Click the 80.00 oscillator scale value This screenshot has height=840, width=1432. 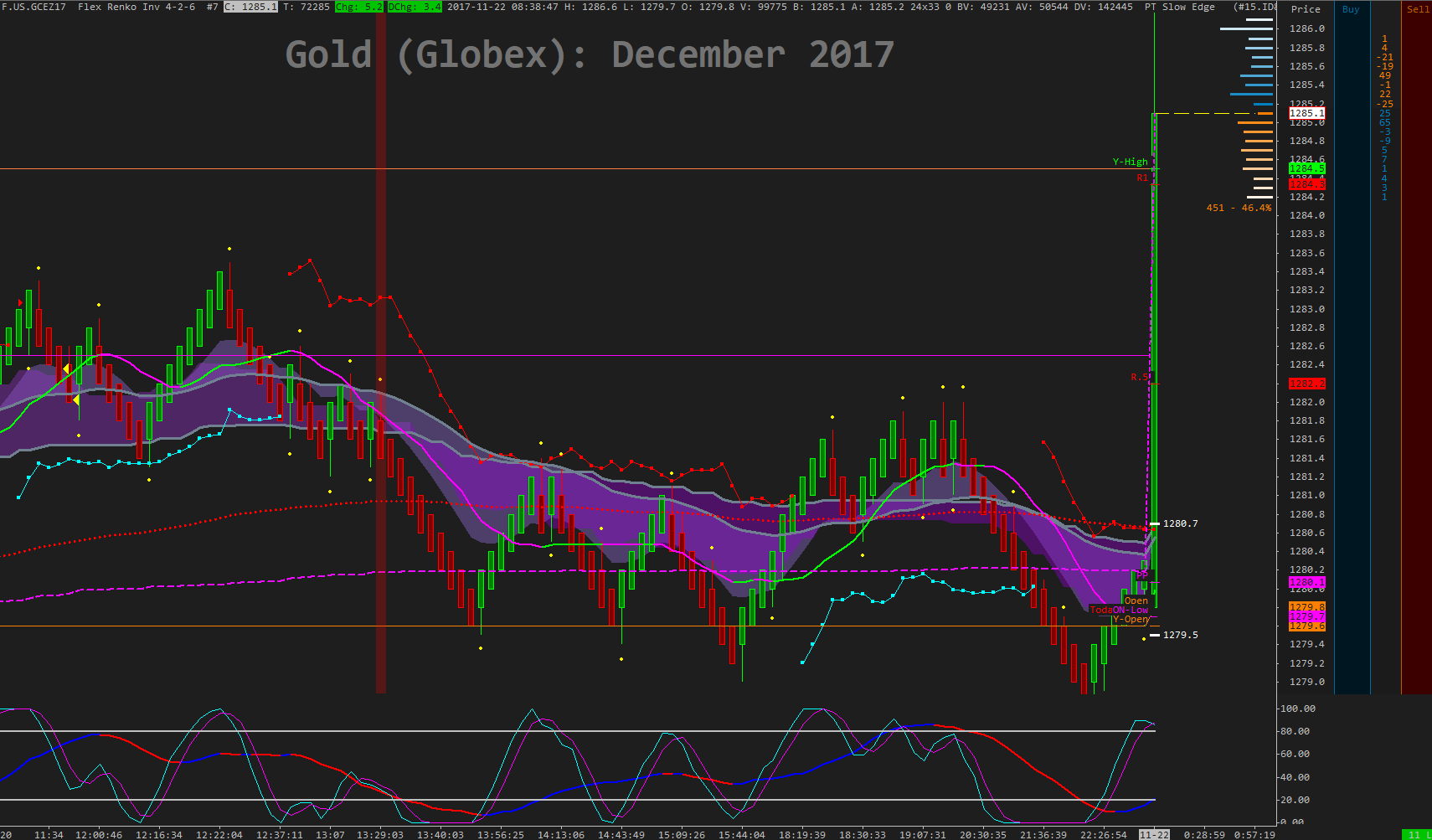click(1295, 731)
